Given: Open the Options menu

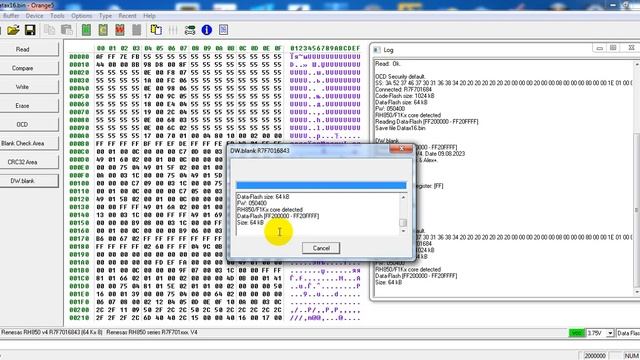Looking at the screenshot, I should pyautogui.click(x=82, y=16).
